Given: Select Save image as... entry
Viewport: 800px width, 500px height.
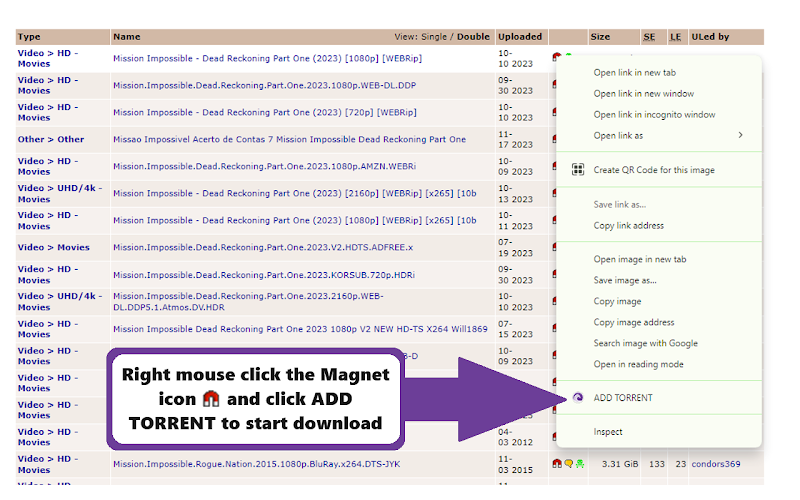Looking at the screenshot, I should coord(624,280).
